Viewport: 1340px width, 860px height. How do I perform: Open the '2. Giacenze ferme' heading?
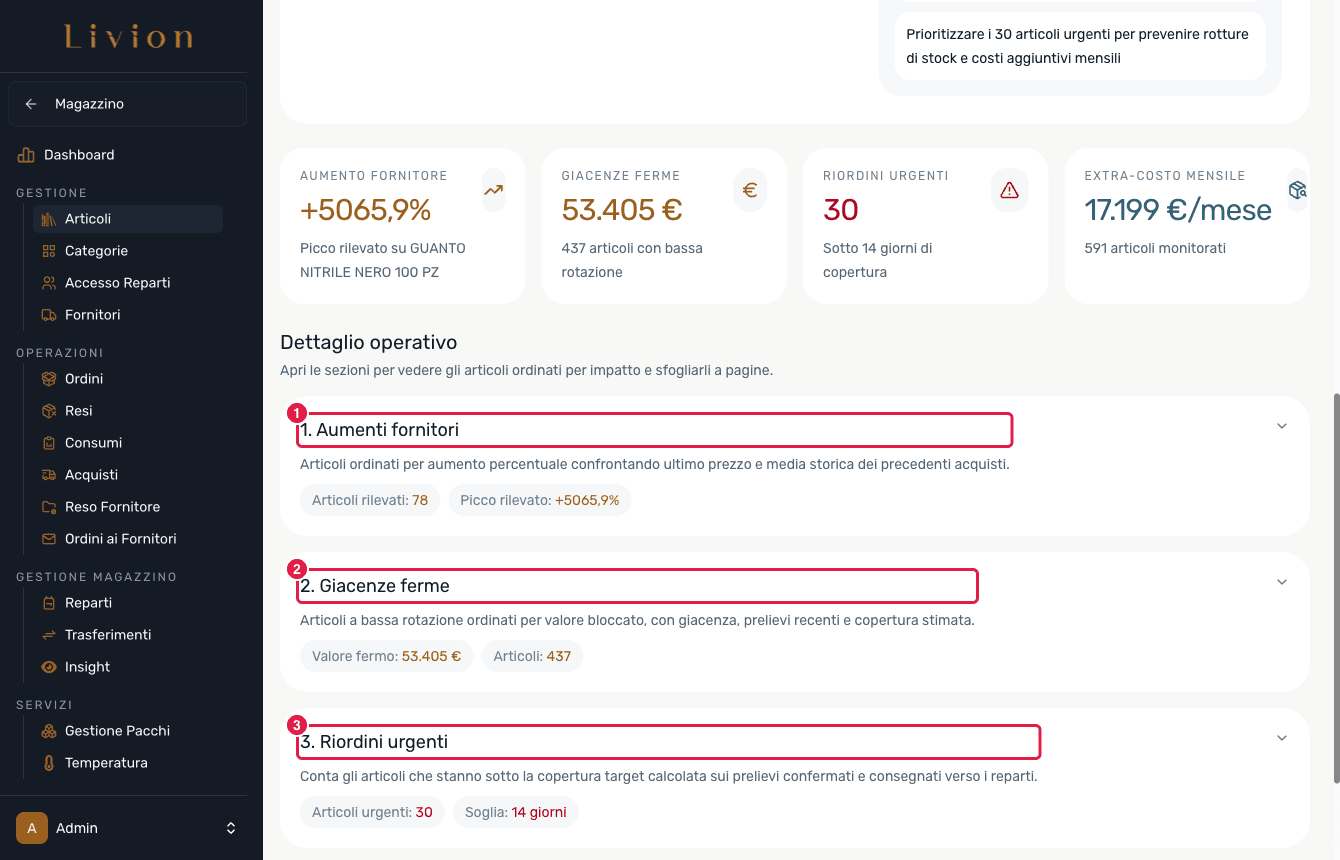637,586
